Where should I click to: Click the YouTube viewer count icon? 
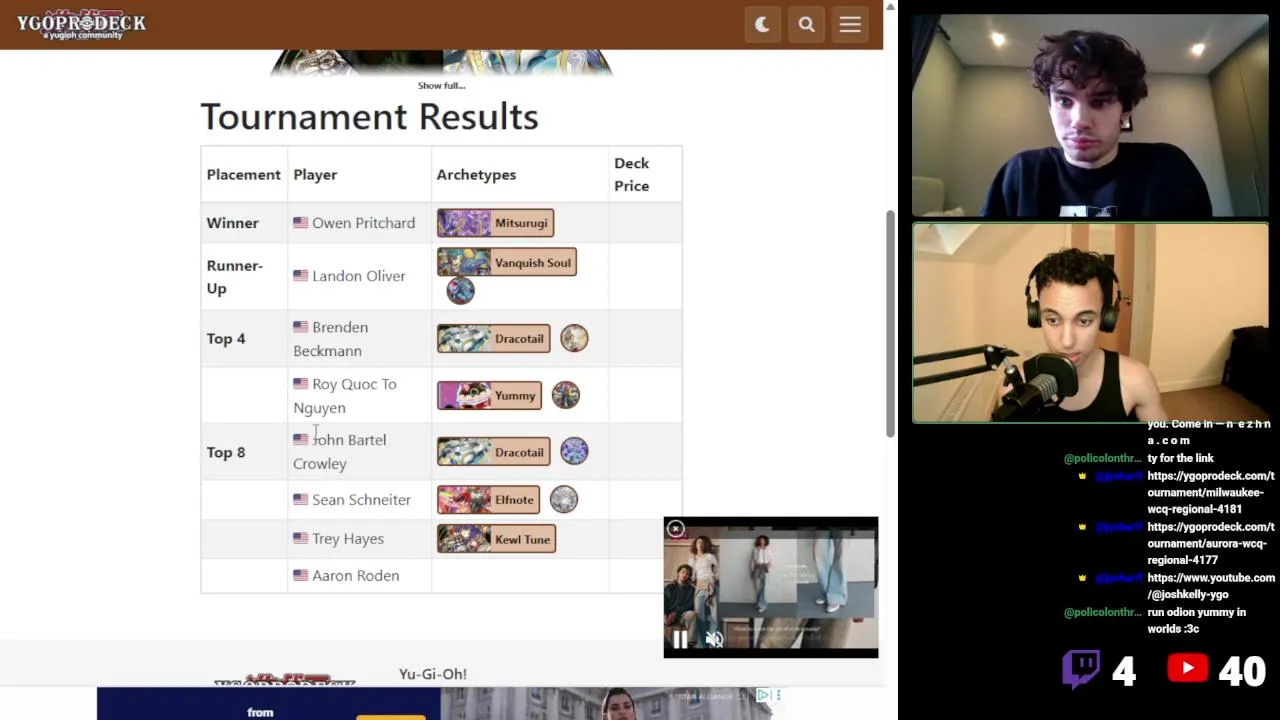coord(1188,669)
